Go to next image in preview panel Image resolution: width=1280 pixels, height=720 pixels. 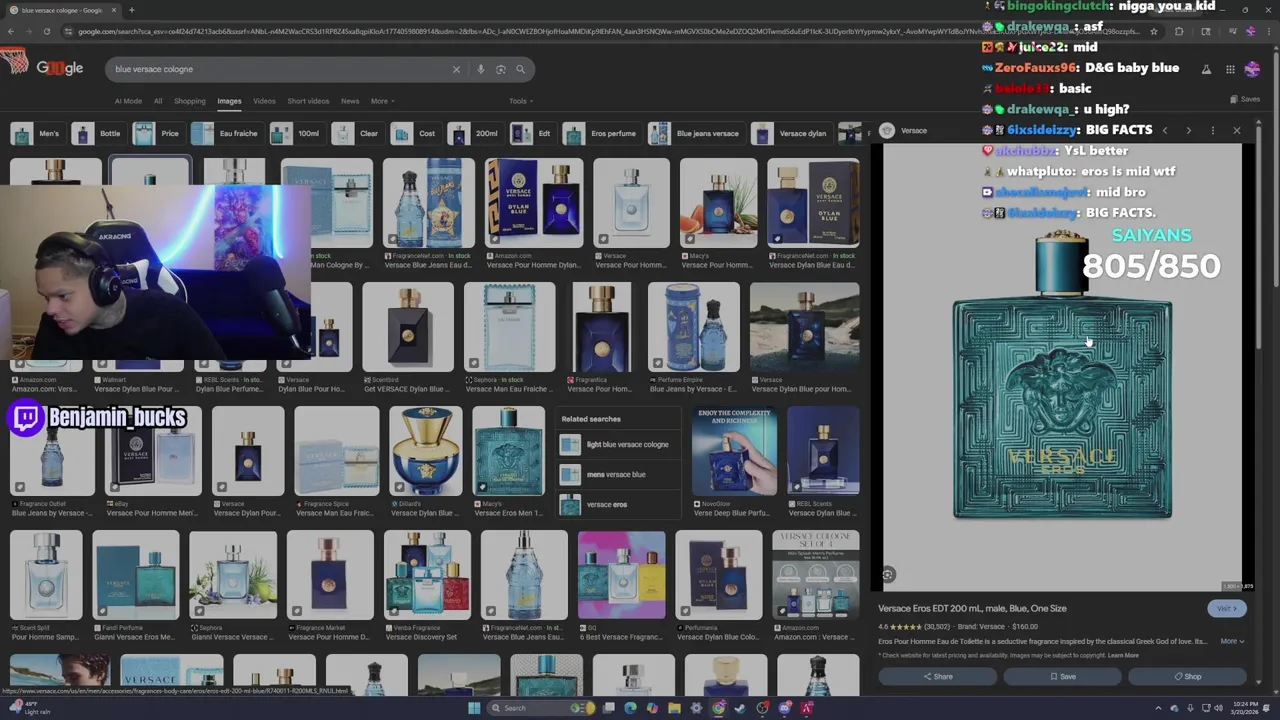click(x=1188, y=130)
